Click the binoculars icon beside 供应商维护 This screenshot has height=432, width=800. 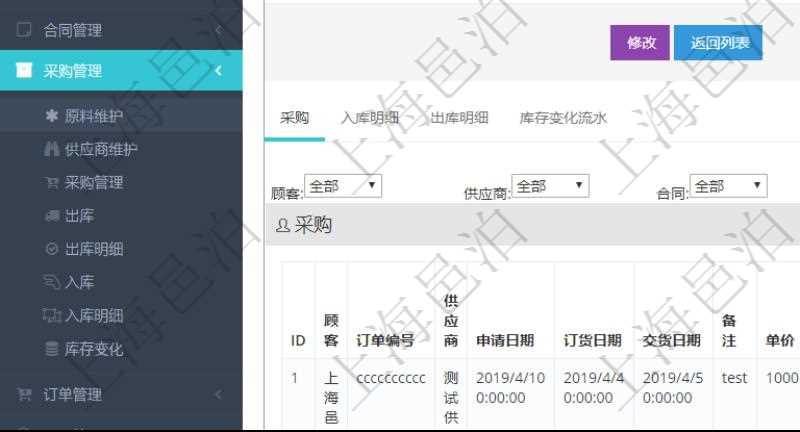pyautogui.click(x=52, y=149)
